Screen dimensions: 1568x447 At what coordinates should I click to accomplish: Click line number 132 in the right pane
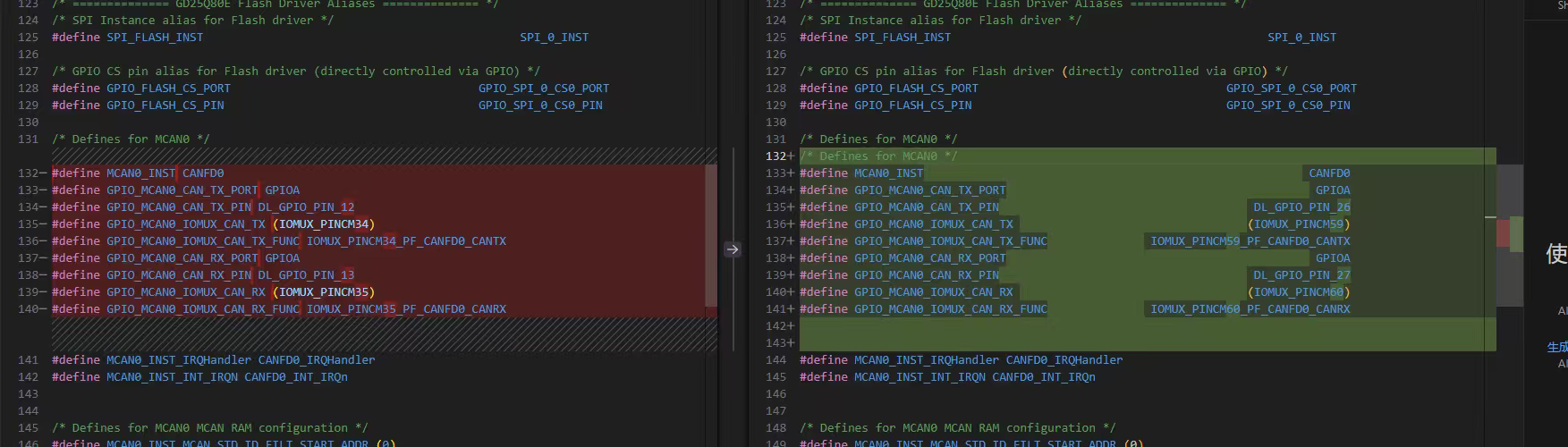coord(775,156)
